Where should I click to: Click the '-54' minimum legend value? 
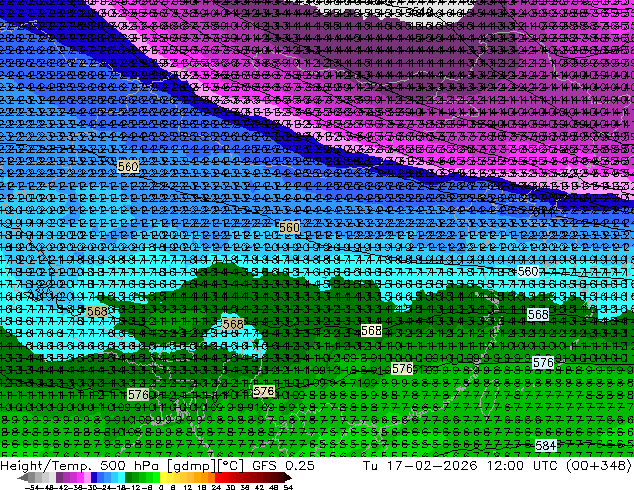click(x=32, y=487)
